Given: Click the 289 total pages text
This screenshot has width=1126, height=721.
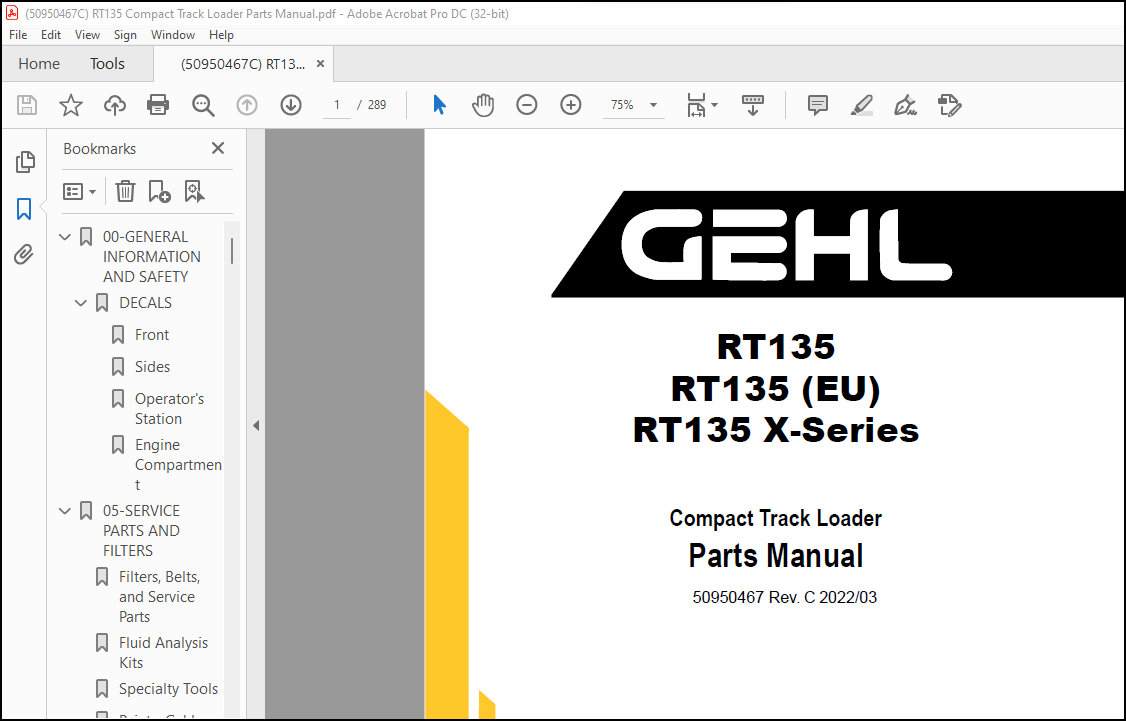Looking at the screenshot, I should click(x=377, y=106).
